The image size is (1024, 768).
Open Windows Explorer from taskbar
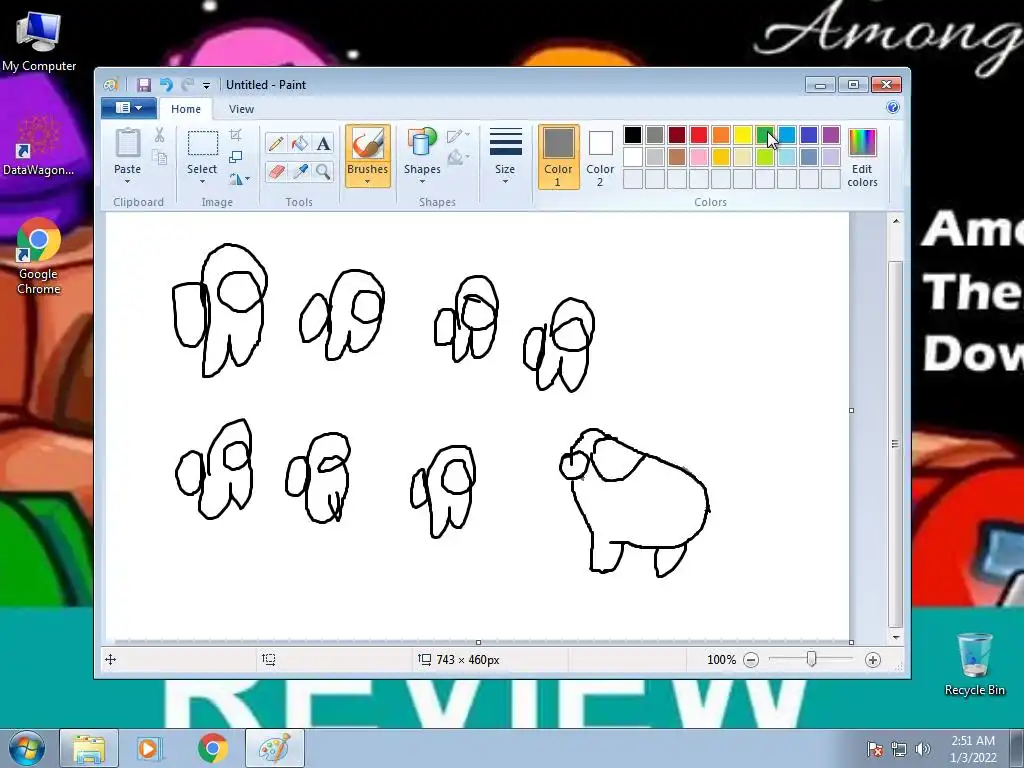89,748
